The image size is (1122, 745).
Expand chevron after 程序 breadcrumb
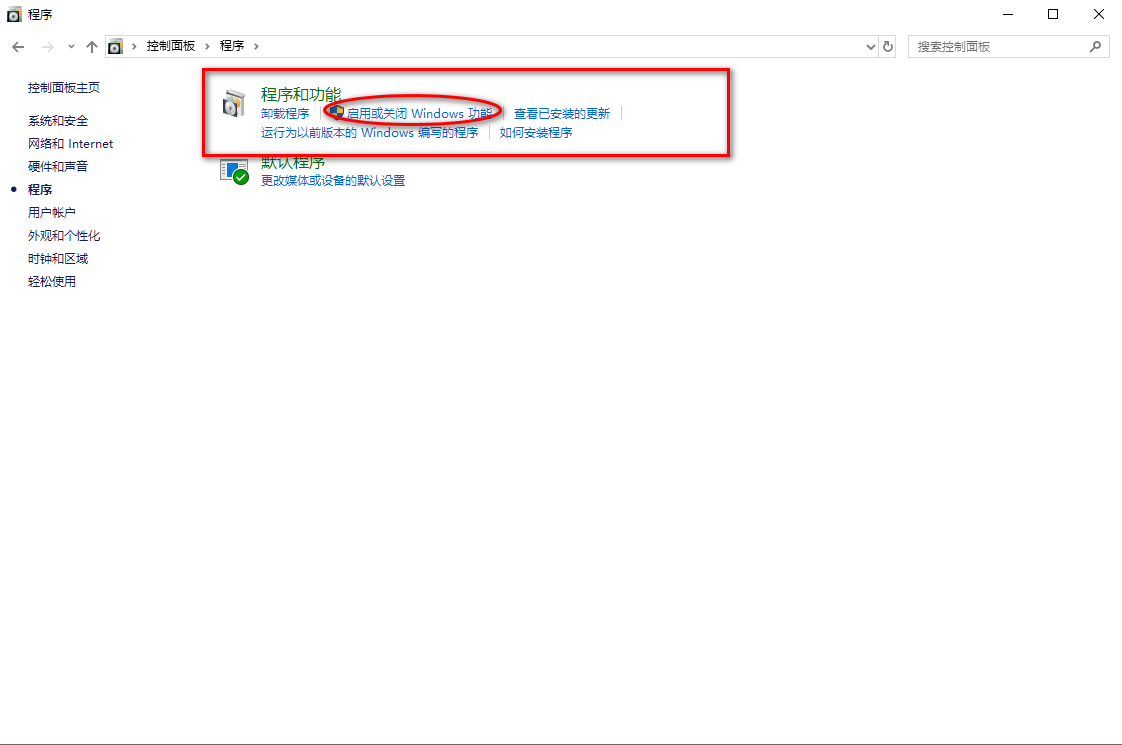[x=256, y=47]
